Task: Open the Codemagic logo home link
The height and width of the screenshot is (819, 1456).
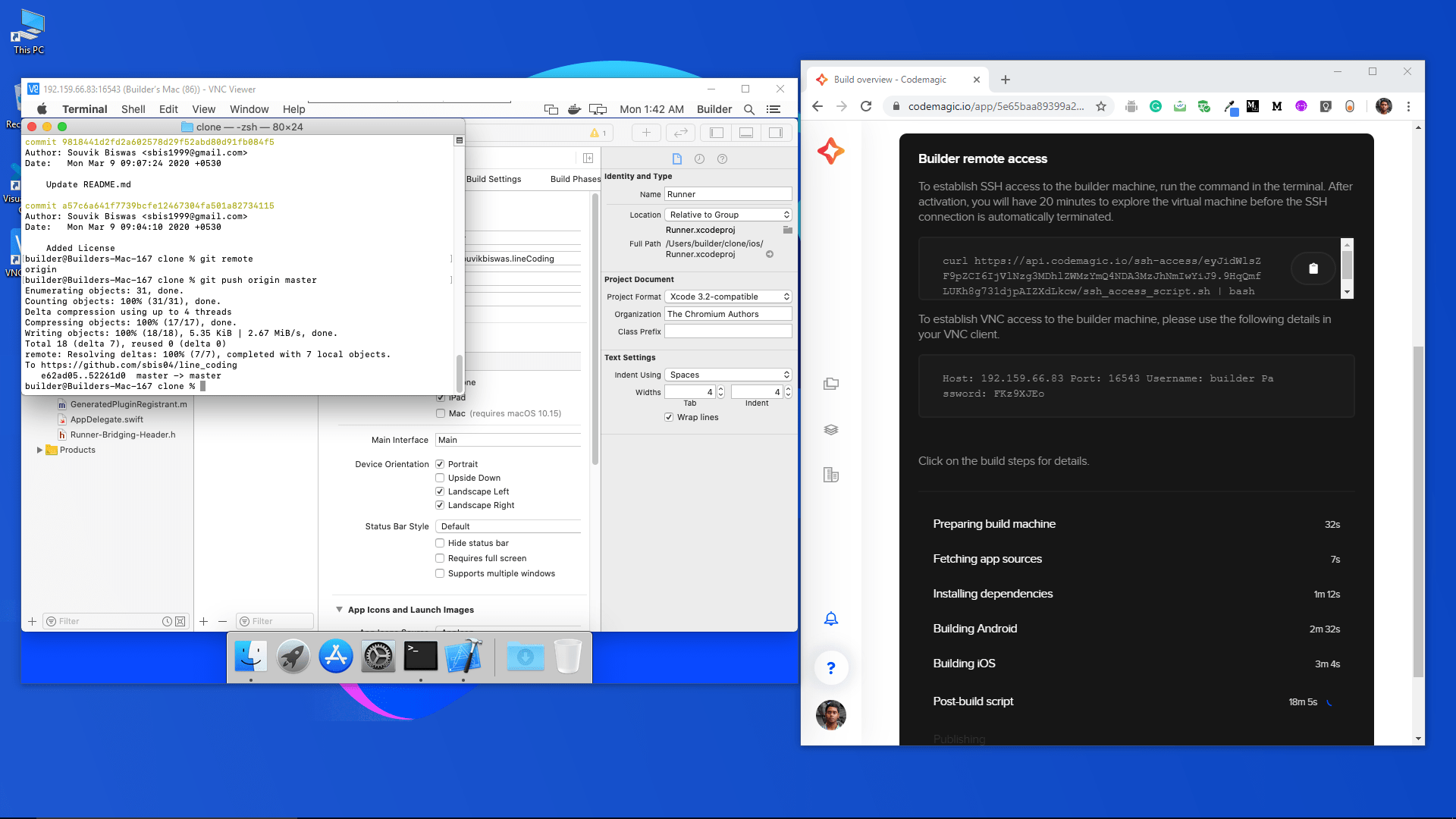Action: [x=830, y=151]
